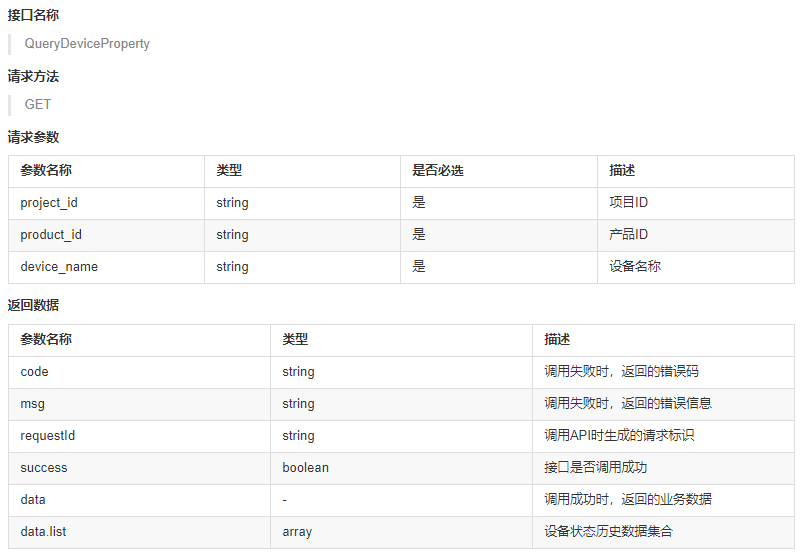Click the 返回数据 section heading
The width and height of the screenshot is (807, 555).
[x=33, y=305]
